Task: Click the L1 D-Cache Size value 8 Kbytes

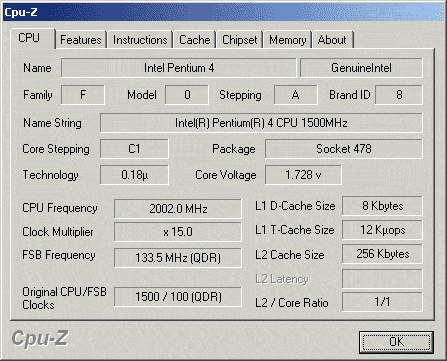Action: tap(382, 206)
